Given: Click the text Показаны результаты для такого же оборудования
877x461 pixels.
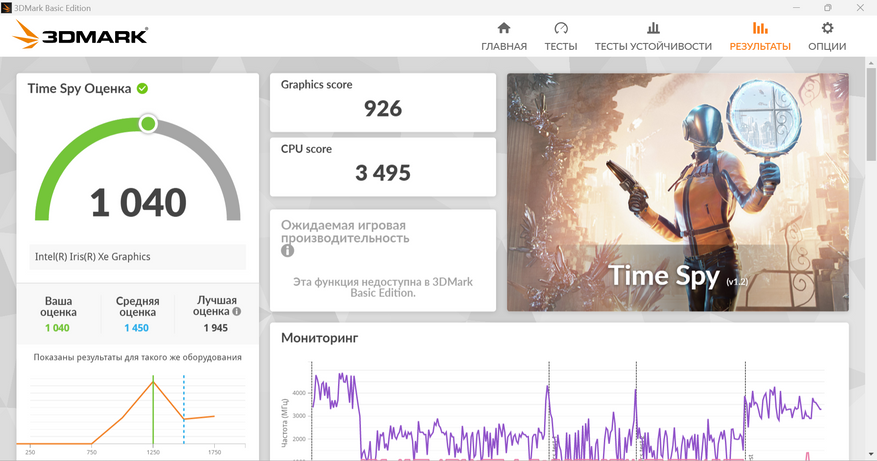Looking at the screenshot, I should pos(138,357).
